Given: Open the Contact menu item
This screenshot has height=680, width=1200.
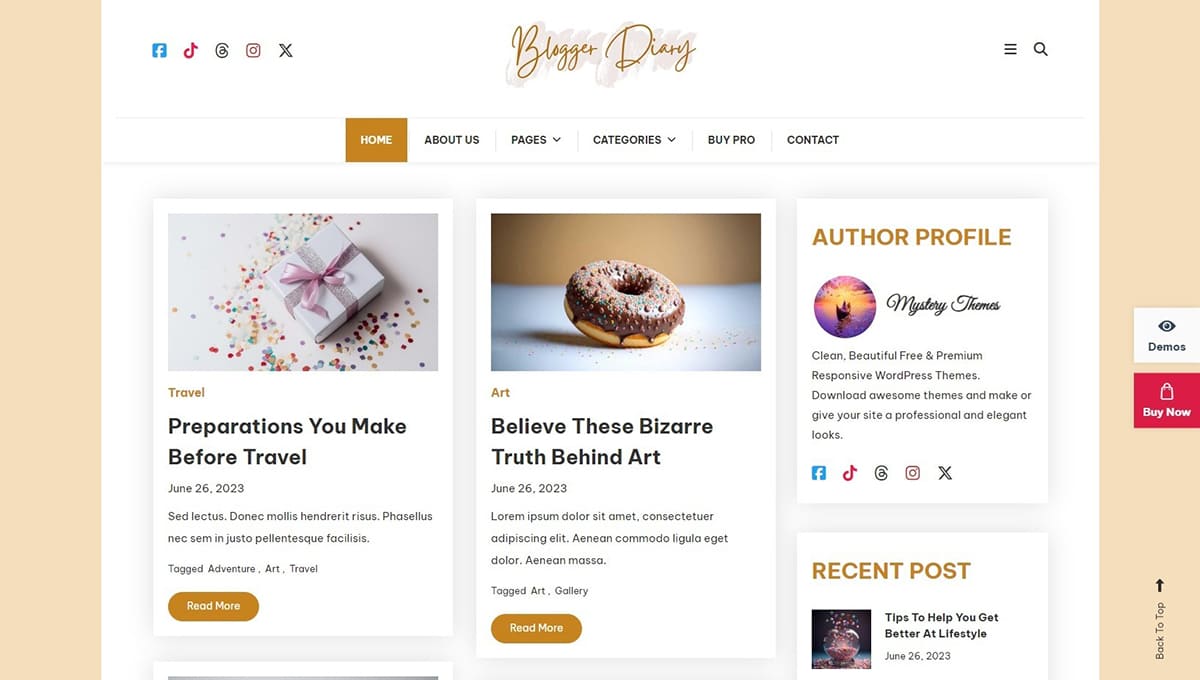Looking at the screenshot, I should tap(813, 140).
